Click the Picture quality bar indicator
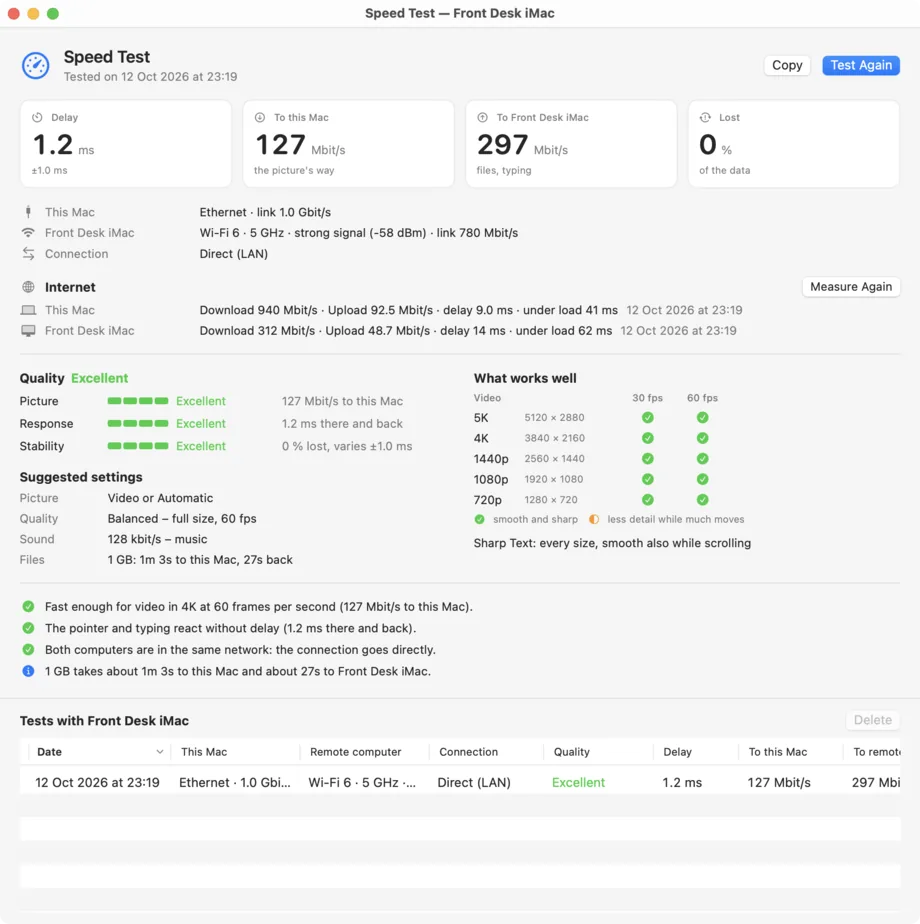 pos(138,401)
